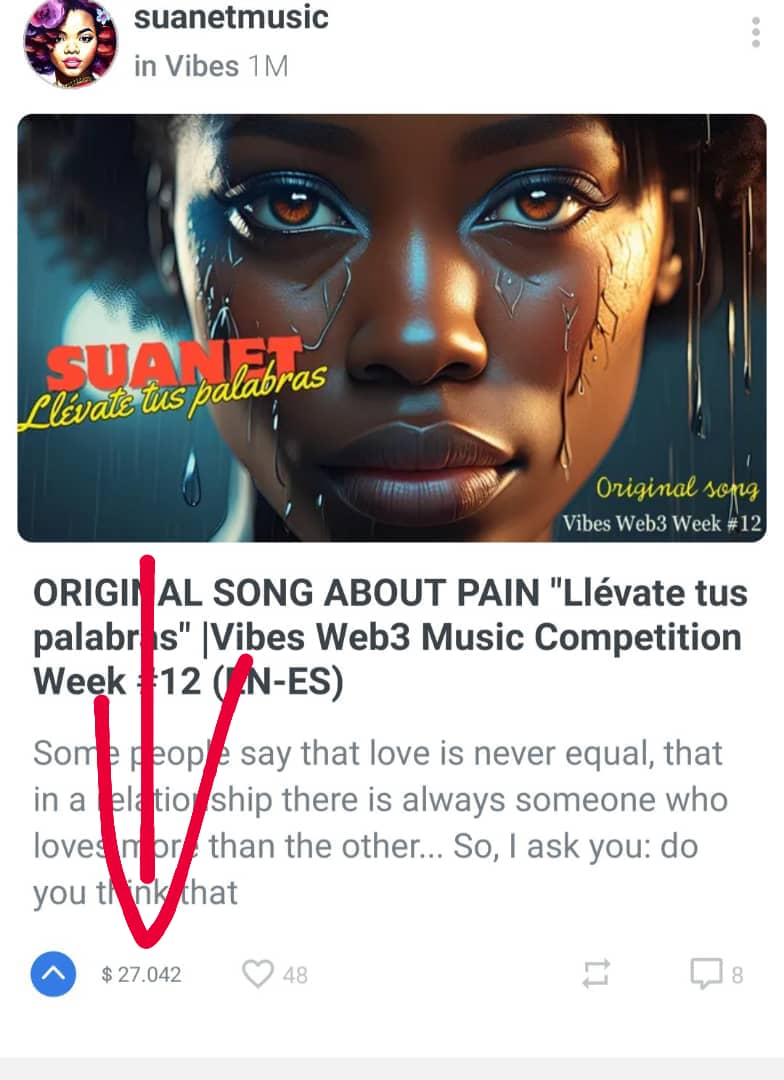Tap the Original song caption on the image

(x=677, y=487)
